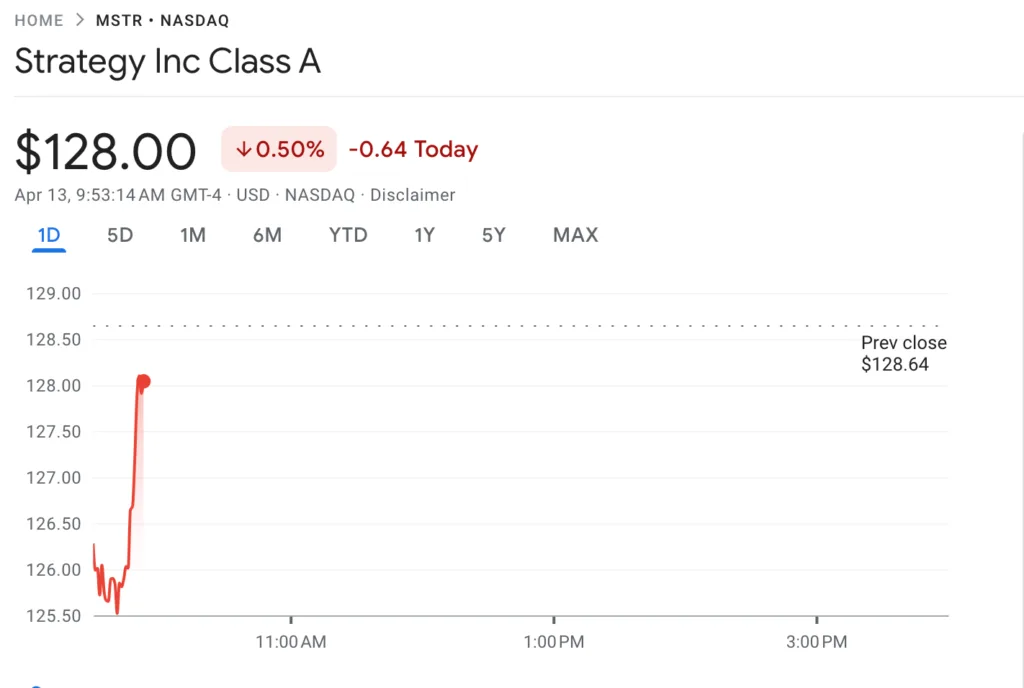Click the $128.00 current price text
This screenshot has width=1024, height=688.
pyautogui.click(x=106, y=150)
